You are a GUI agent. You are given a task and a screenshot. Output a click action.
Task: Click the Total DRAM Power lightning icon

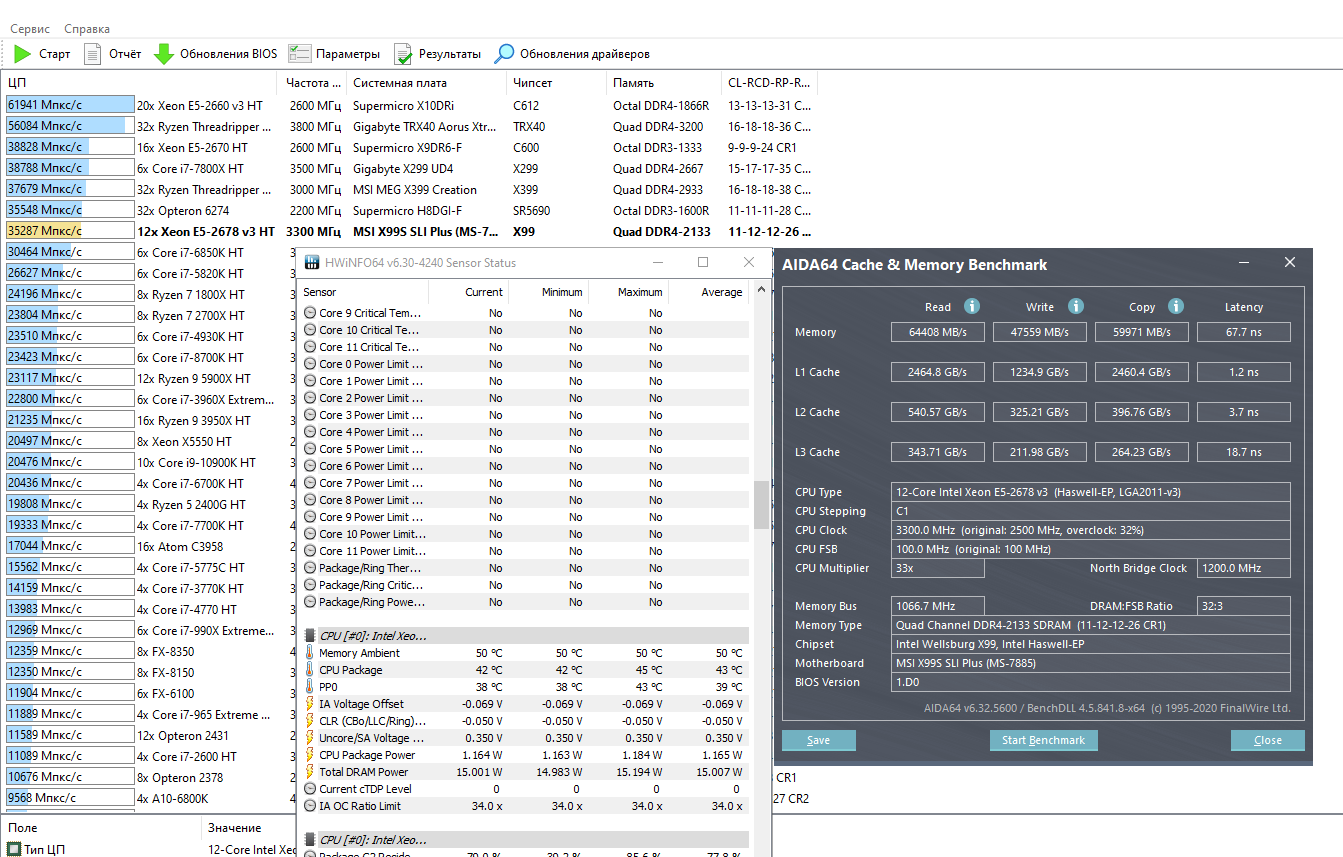310,772
